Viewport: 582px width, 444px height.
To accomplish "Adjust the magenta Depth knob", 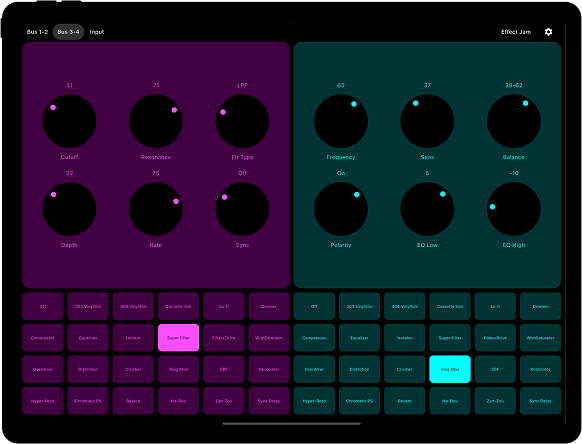I will (x=69, y=209).
